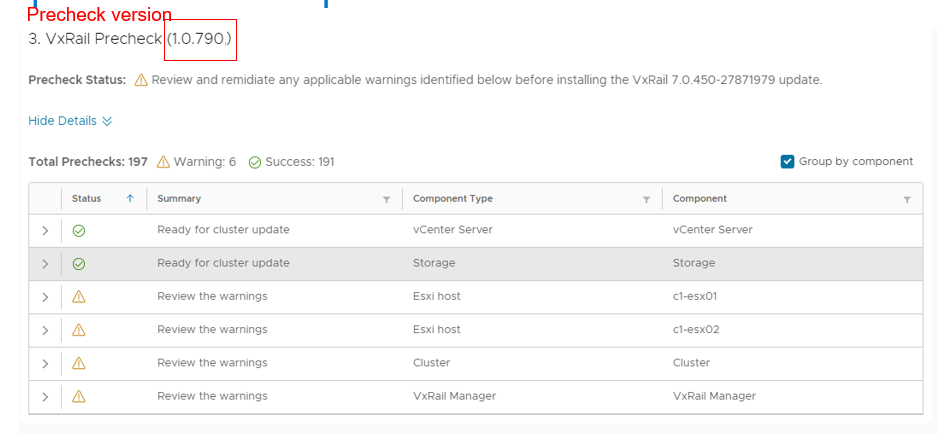The image size is (937, 434).
Task: Click the c1-esx01 warning status icon
Action: click(79, 297)
